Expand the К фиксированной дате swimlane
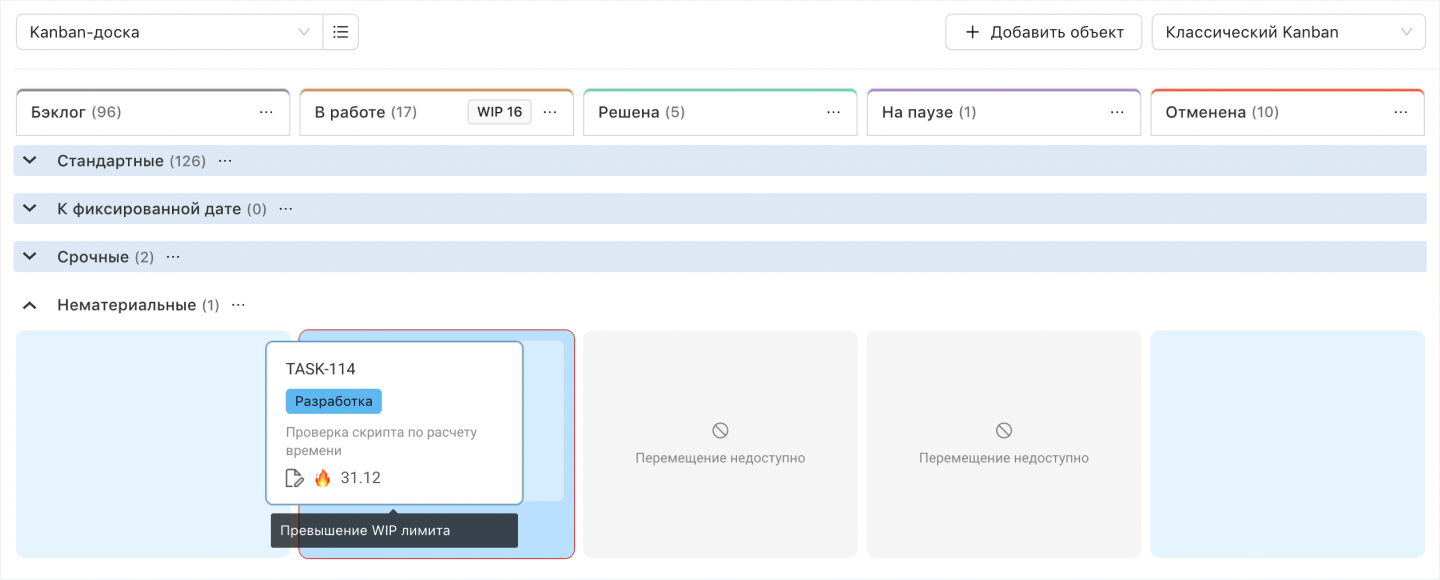Image resolution: width=1440 pixels, height=580 pixels. pos(30,209)
